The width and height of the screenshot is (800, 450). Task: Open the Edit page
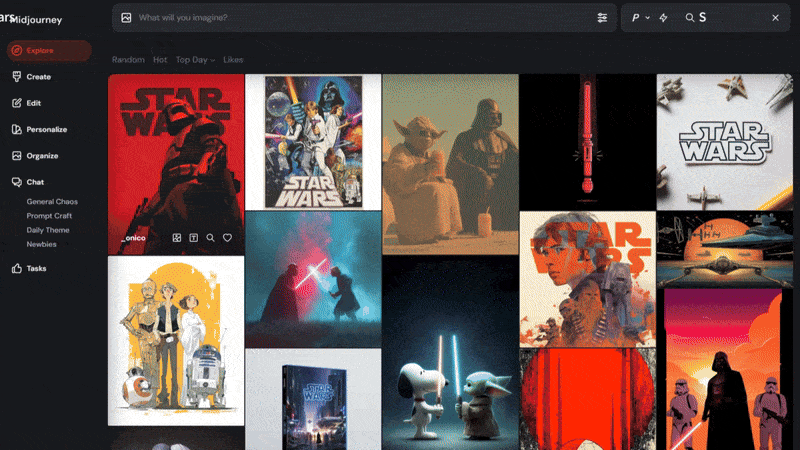tap(33, 103)
